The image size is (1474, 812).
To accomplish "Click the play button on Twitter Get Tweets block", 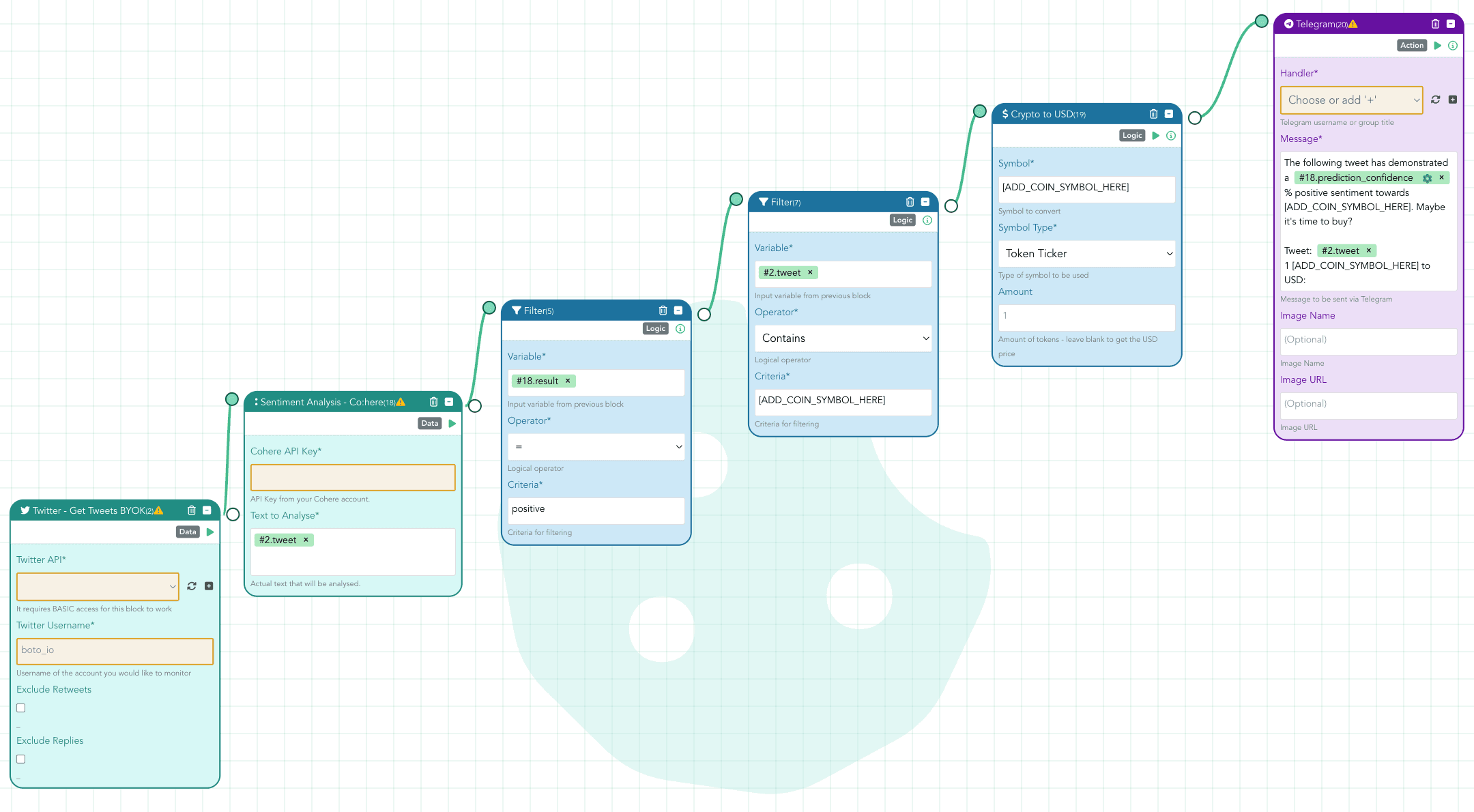I will pyautogui.click(x=209, y=531).
